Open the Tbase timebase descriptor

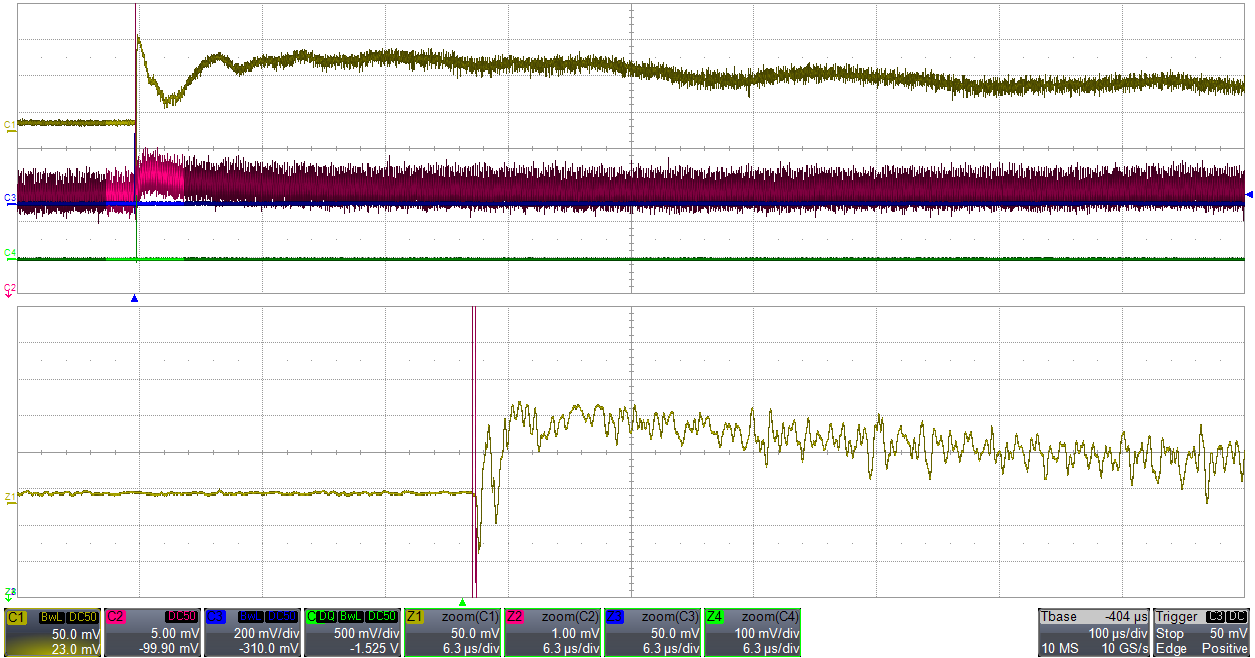[x=1094, y=632]
